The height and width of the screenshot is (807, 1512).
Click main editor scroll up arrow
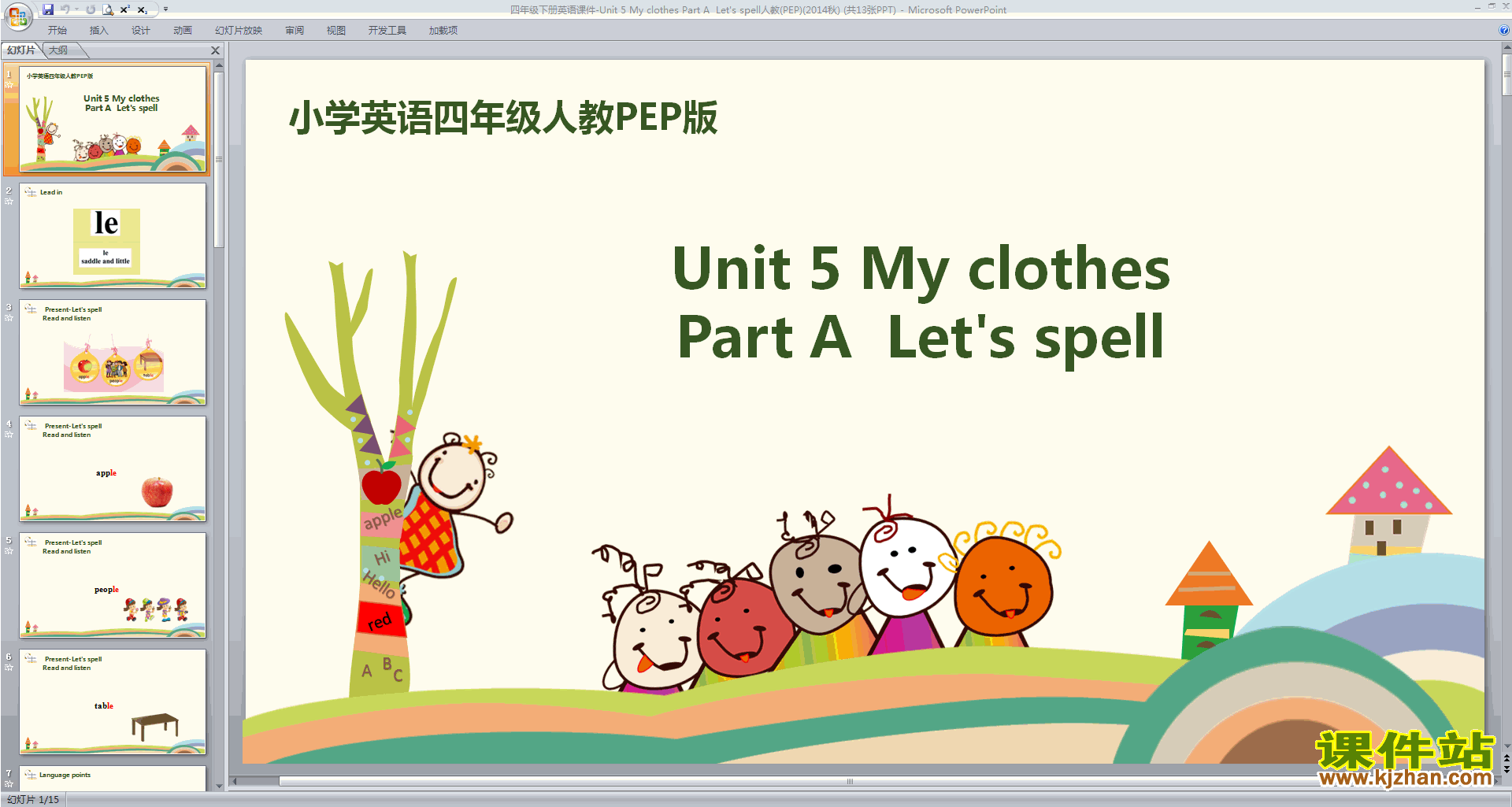point(1506,47)
